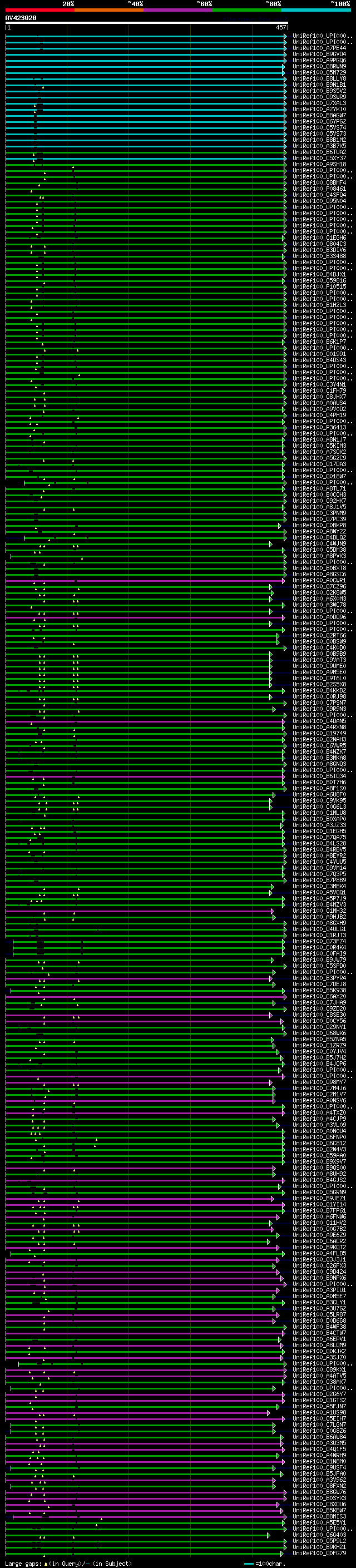Click the orange ~40% identity legend bar
This screenshot has width=356, height=1568.
coord(109,10)
